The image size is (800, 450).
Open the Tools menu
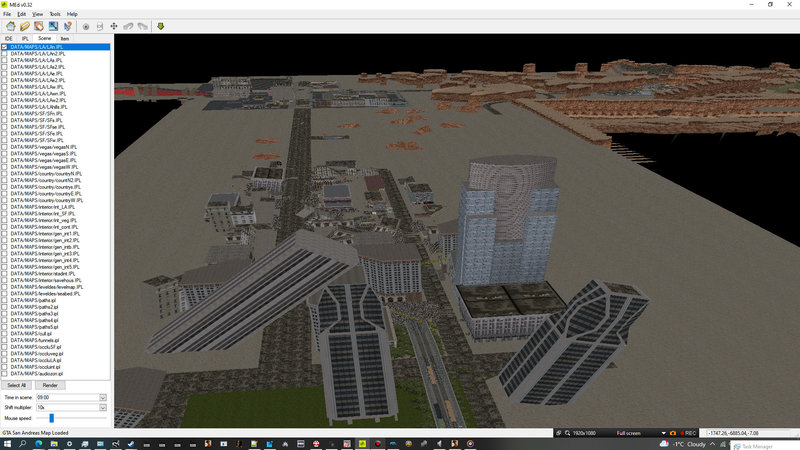(x=55, y=14)
